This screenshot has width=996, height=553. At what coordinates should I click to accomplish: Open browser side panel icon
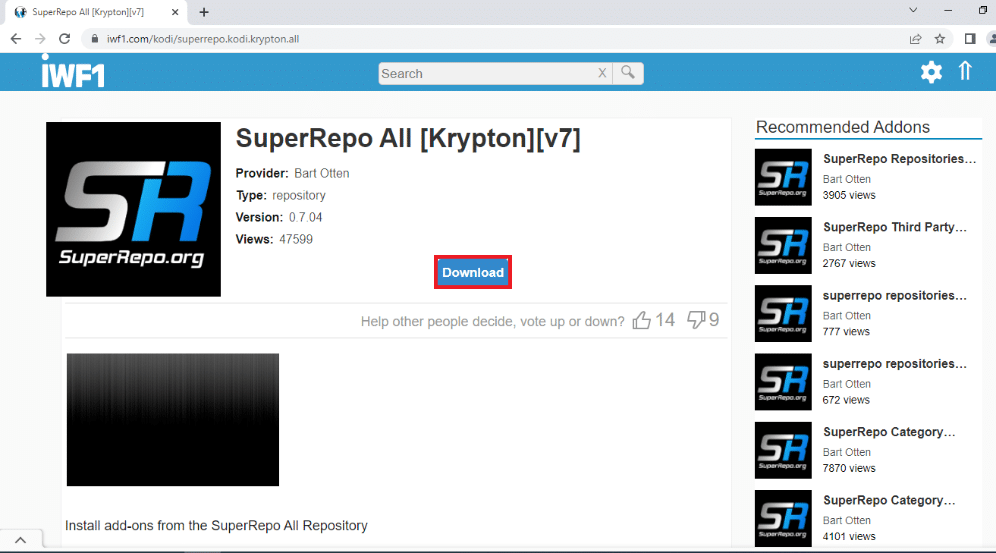pos(970,39)
